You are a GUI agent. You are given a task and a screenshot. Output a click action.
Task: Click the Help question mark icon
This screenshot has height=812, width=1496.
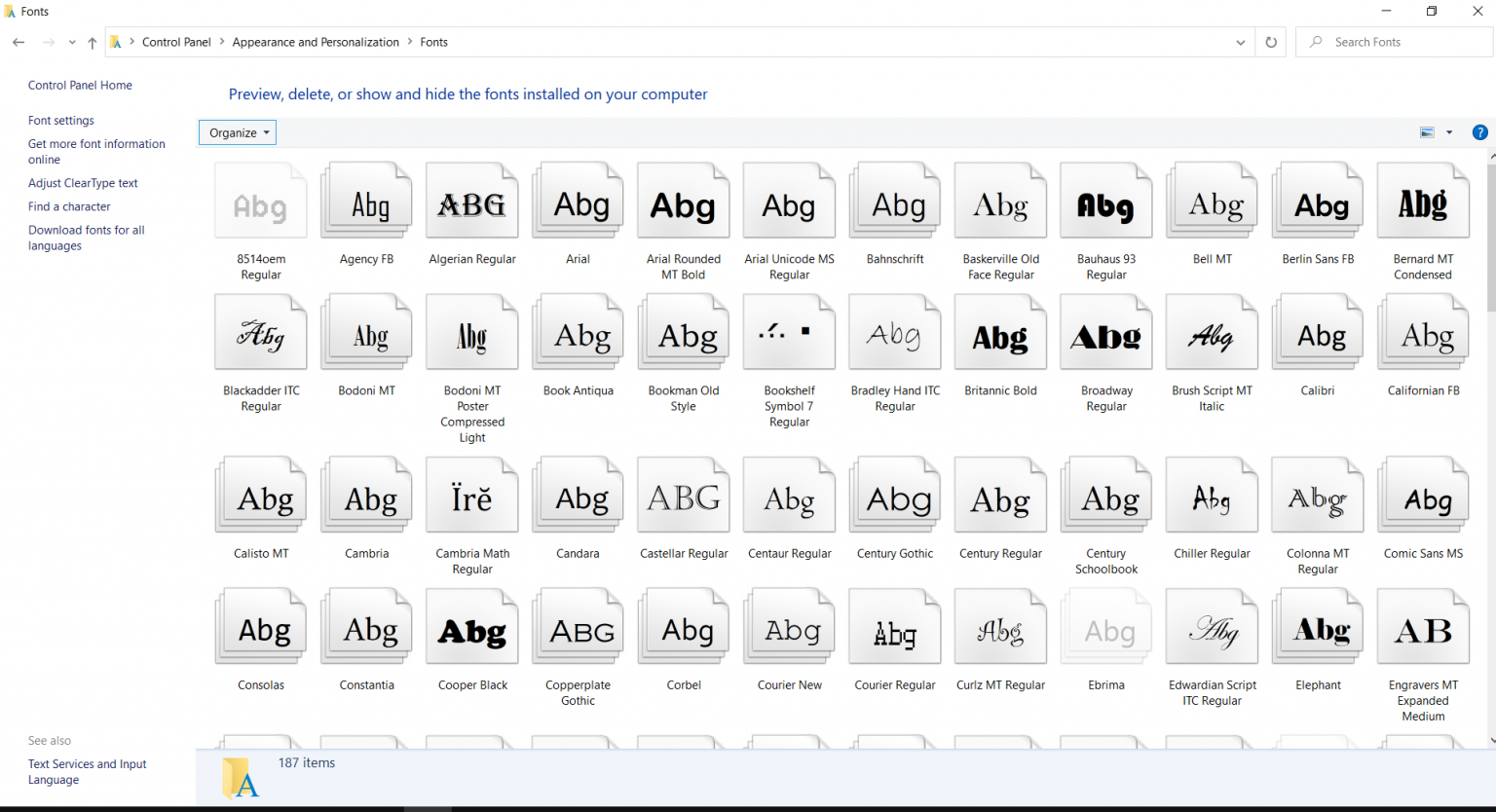(x=1480, y=131)
